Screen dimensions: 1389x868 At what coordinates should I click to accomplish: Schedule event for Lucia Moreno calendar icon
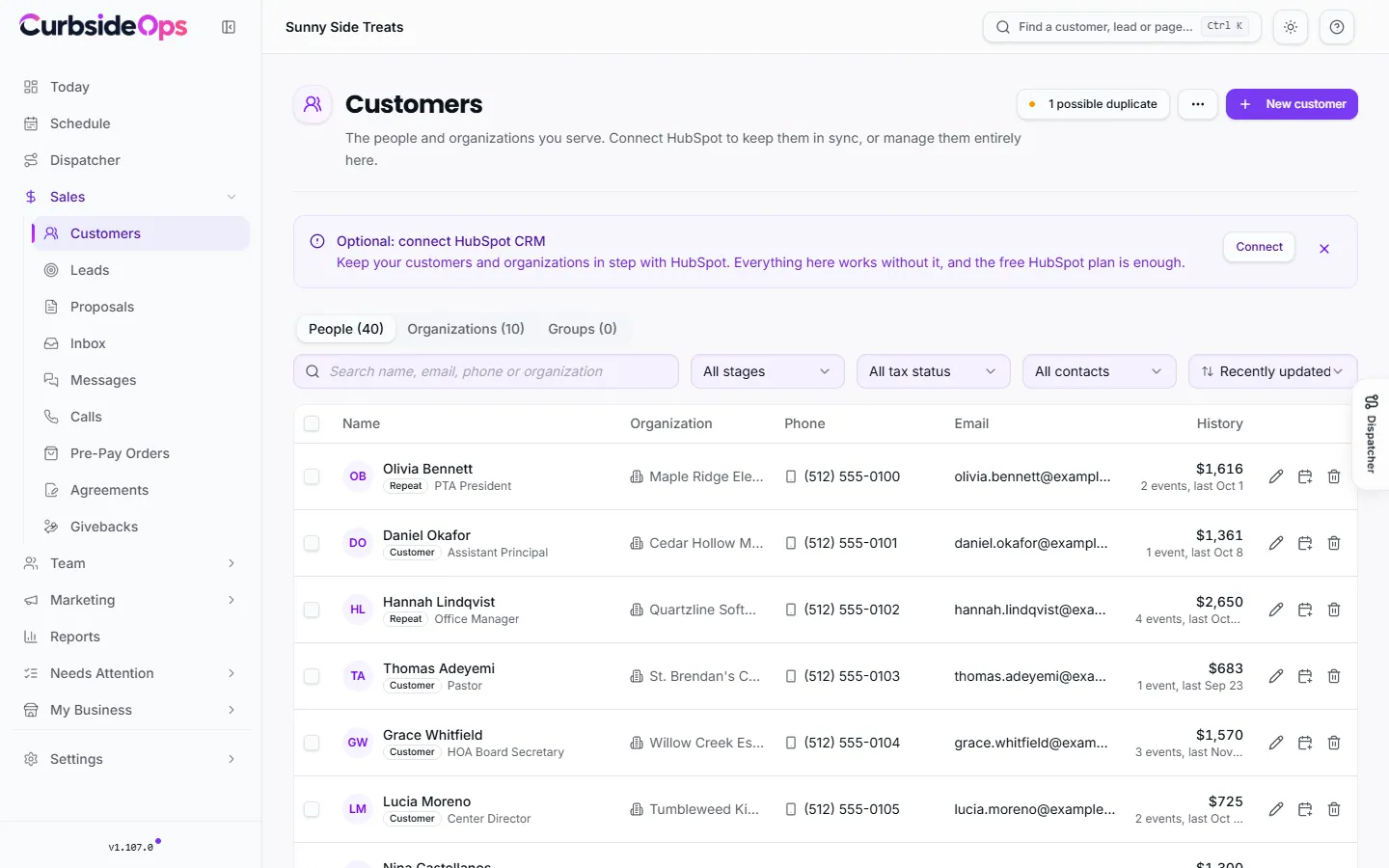pyautogui.click(x=1305, y=809)
